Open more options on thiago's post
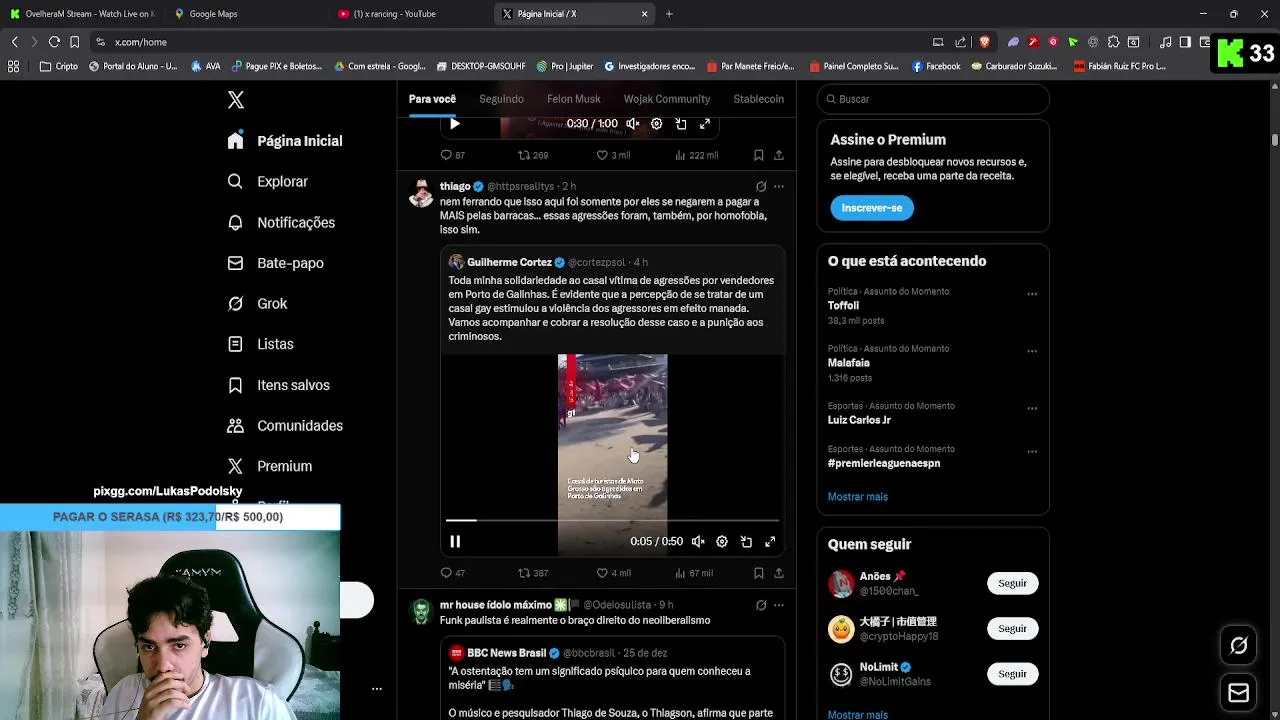Image resolution: width=1280 pixels, height=720 pixels. pyautogui.click(x=779, y=186)
